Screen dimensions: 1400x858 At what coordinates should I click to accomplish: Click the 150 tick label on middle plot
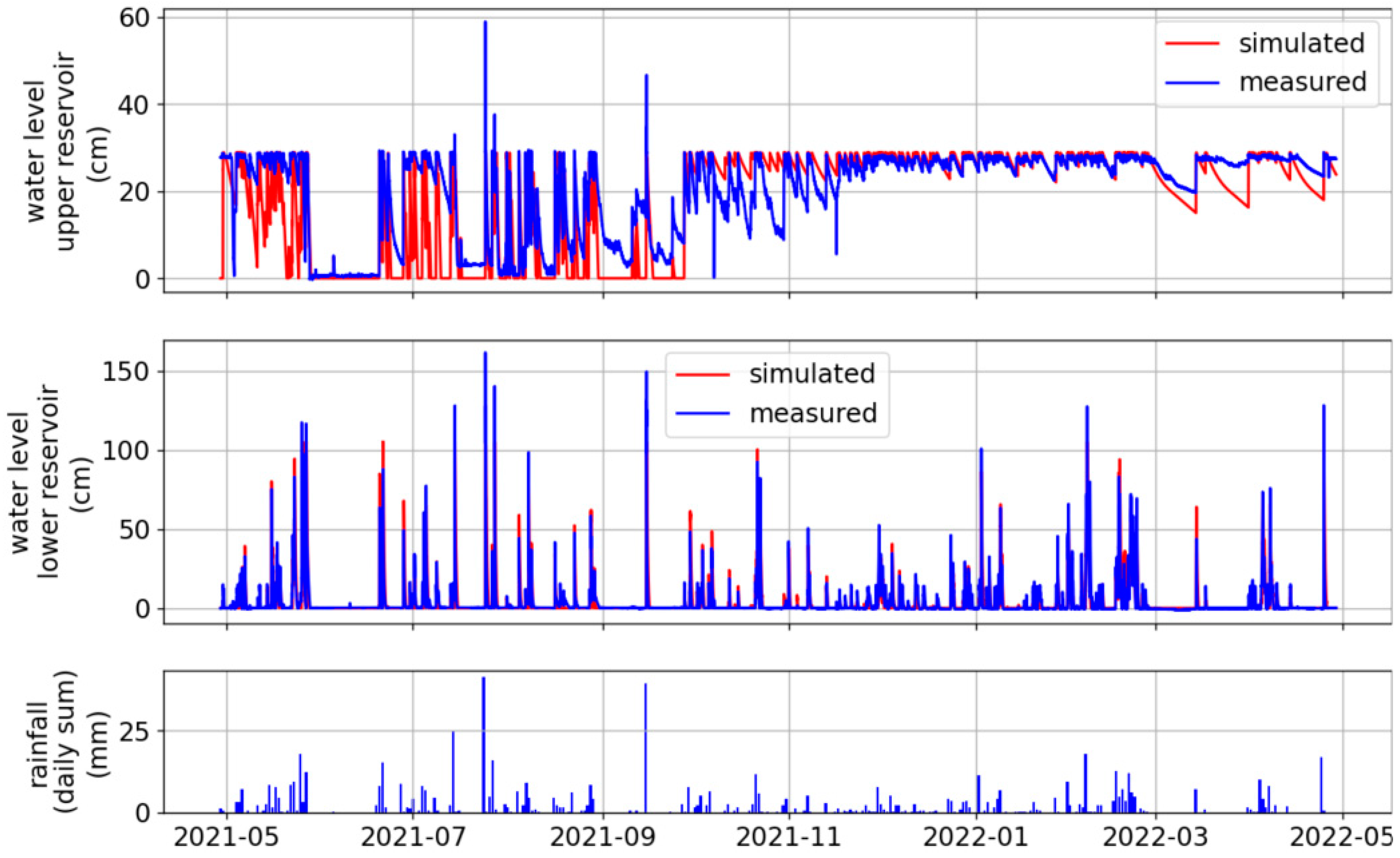(x=125, y=372)
